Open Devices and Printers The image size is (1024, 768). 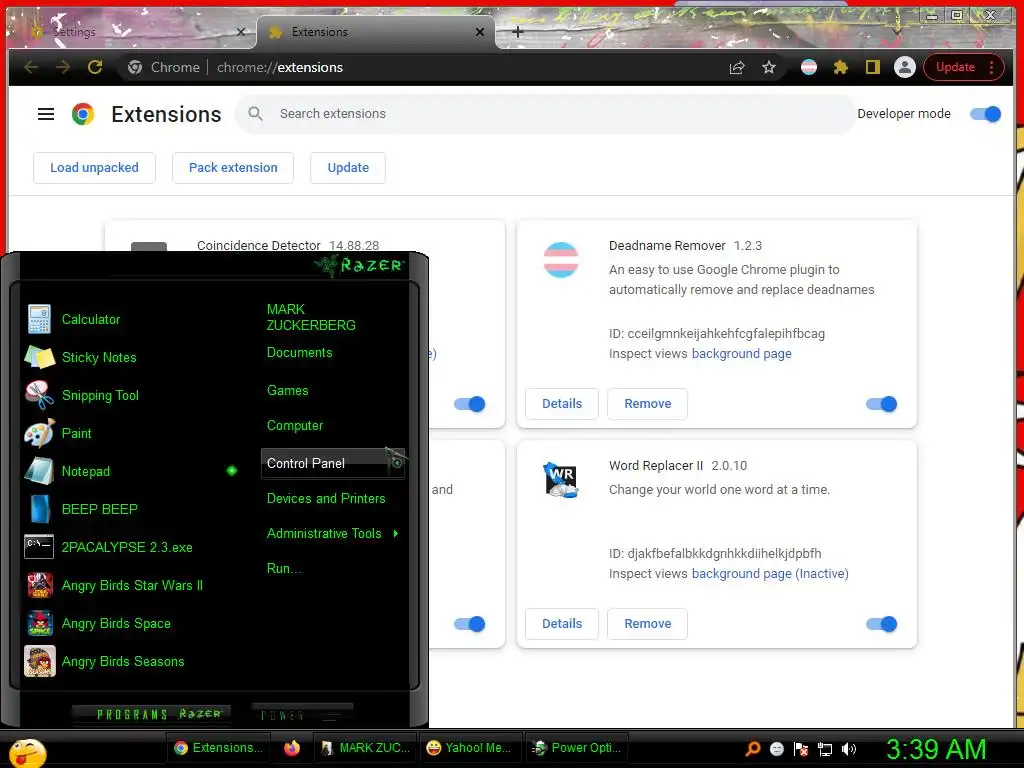click(x=326, y=498)
